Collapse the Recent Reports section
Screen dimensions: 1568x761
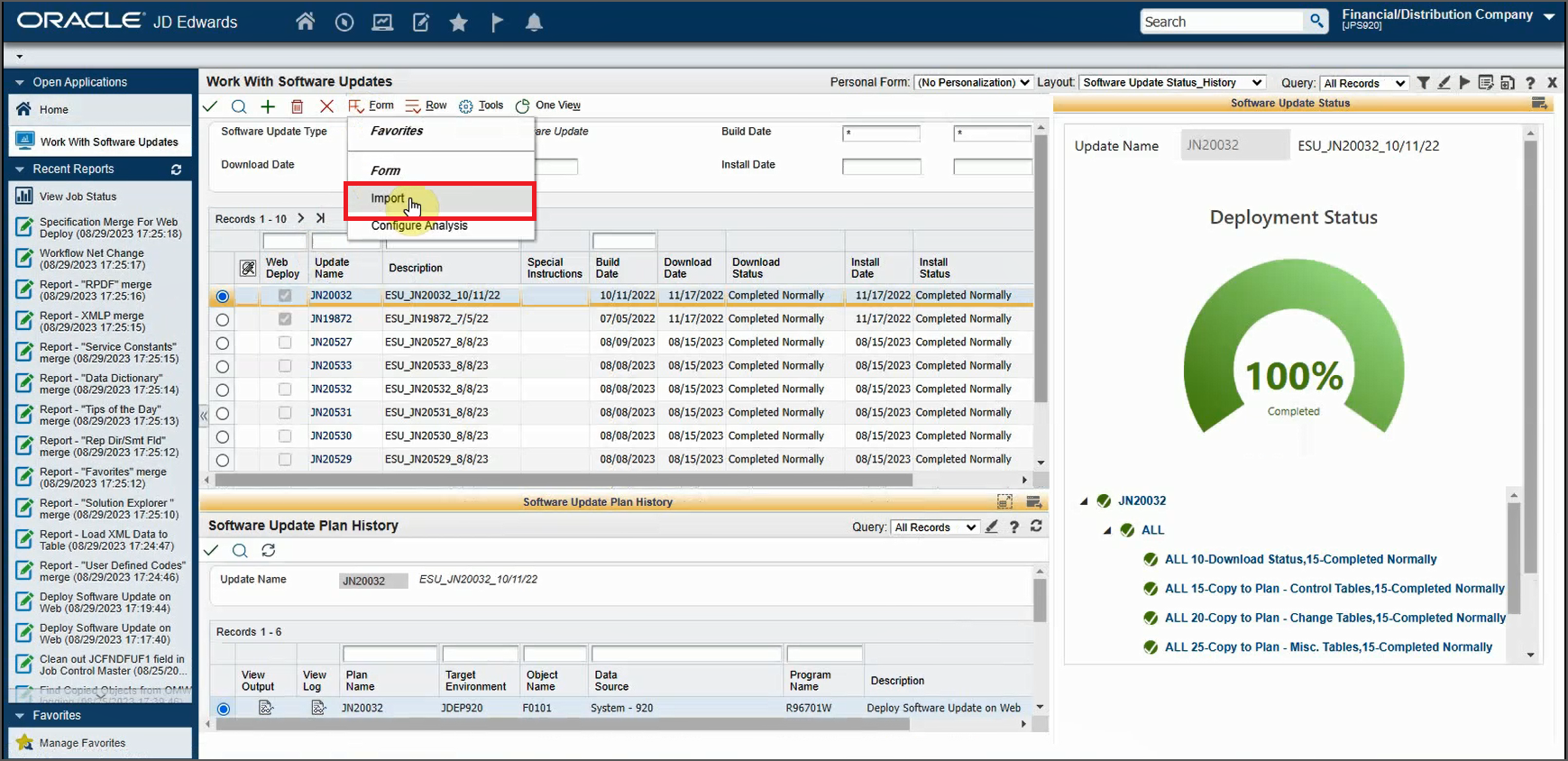[19, 169]
